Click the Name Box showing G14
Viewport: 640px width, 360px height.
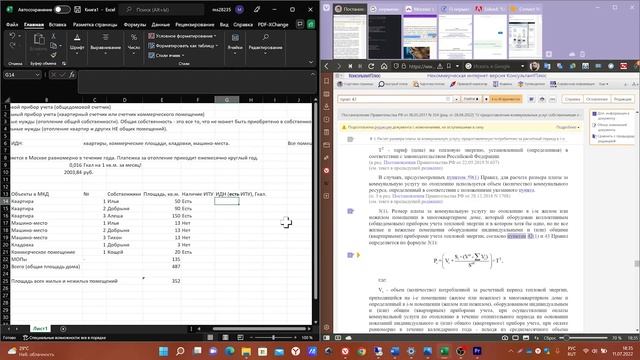point(22,75)
